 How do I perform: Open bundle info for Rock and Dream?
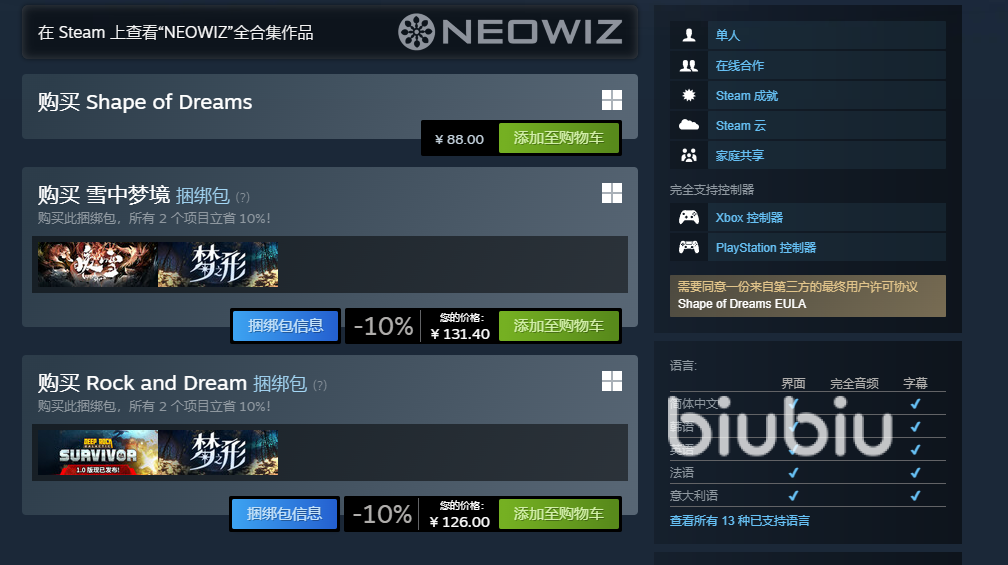click(x=284, y=514)
